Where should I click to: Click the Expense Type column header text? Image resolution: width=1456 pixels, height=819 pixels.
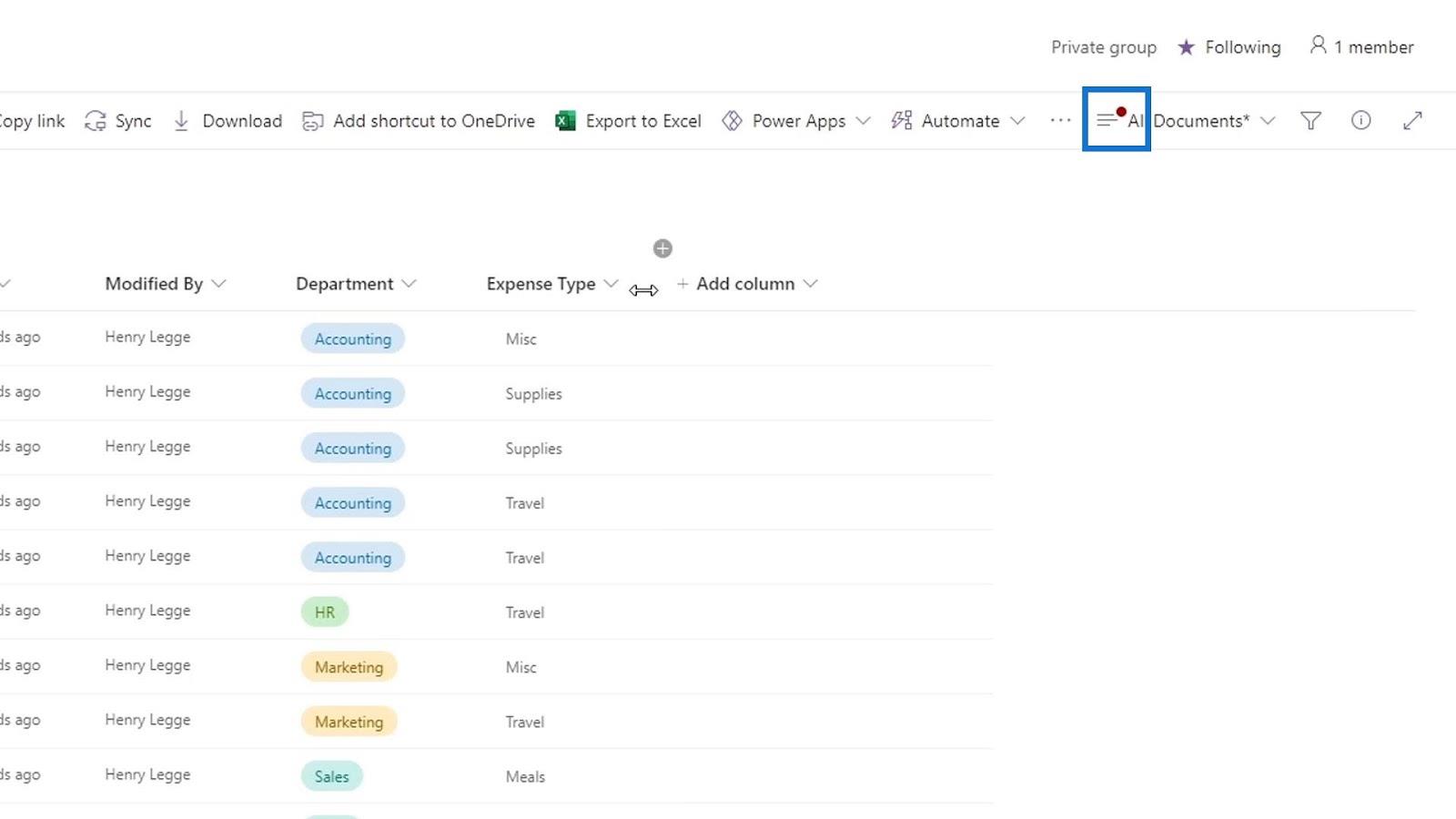point(541,284)
